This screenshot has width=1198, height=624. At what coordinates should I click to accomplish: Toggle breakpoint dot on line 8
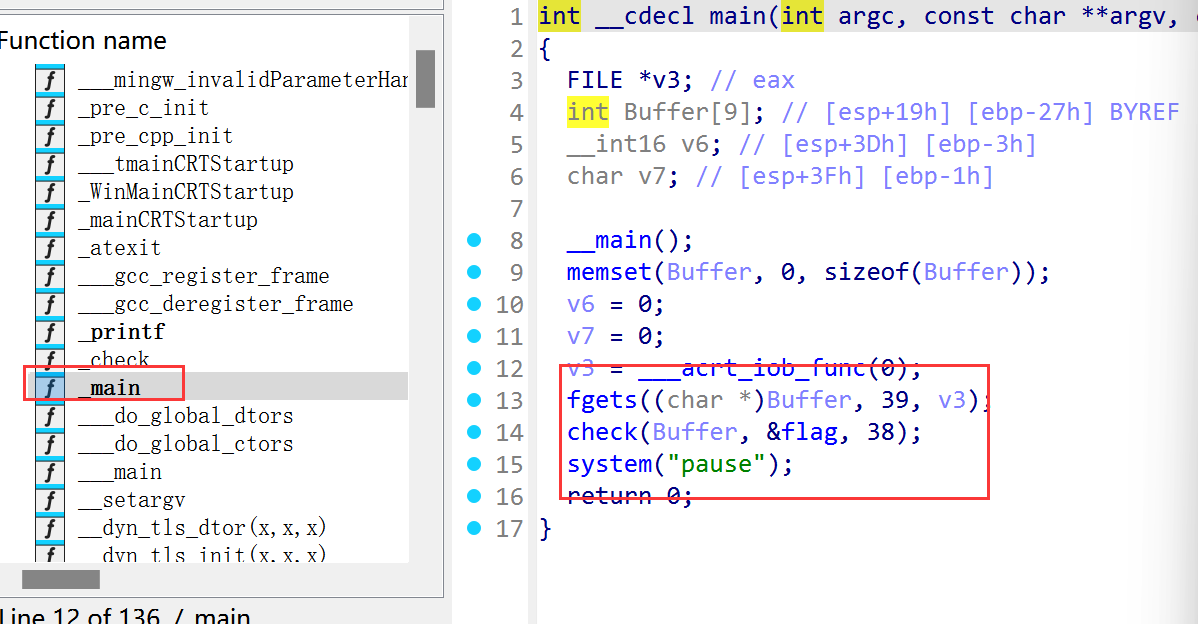click(x=474, y=240)
